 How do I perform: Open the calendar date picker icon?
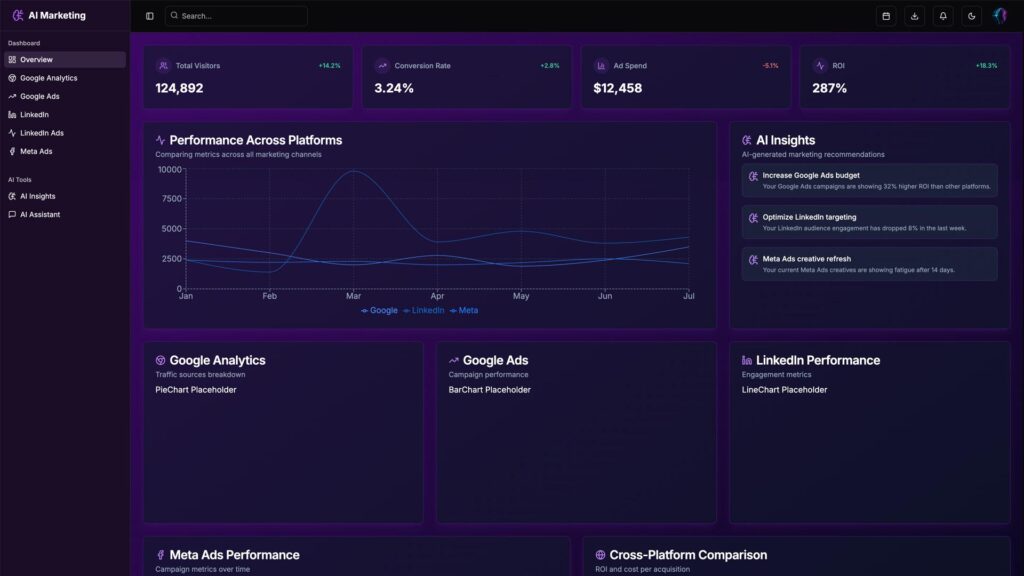(886, 16)
